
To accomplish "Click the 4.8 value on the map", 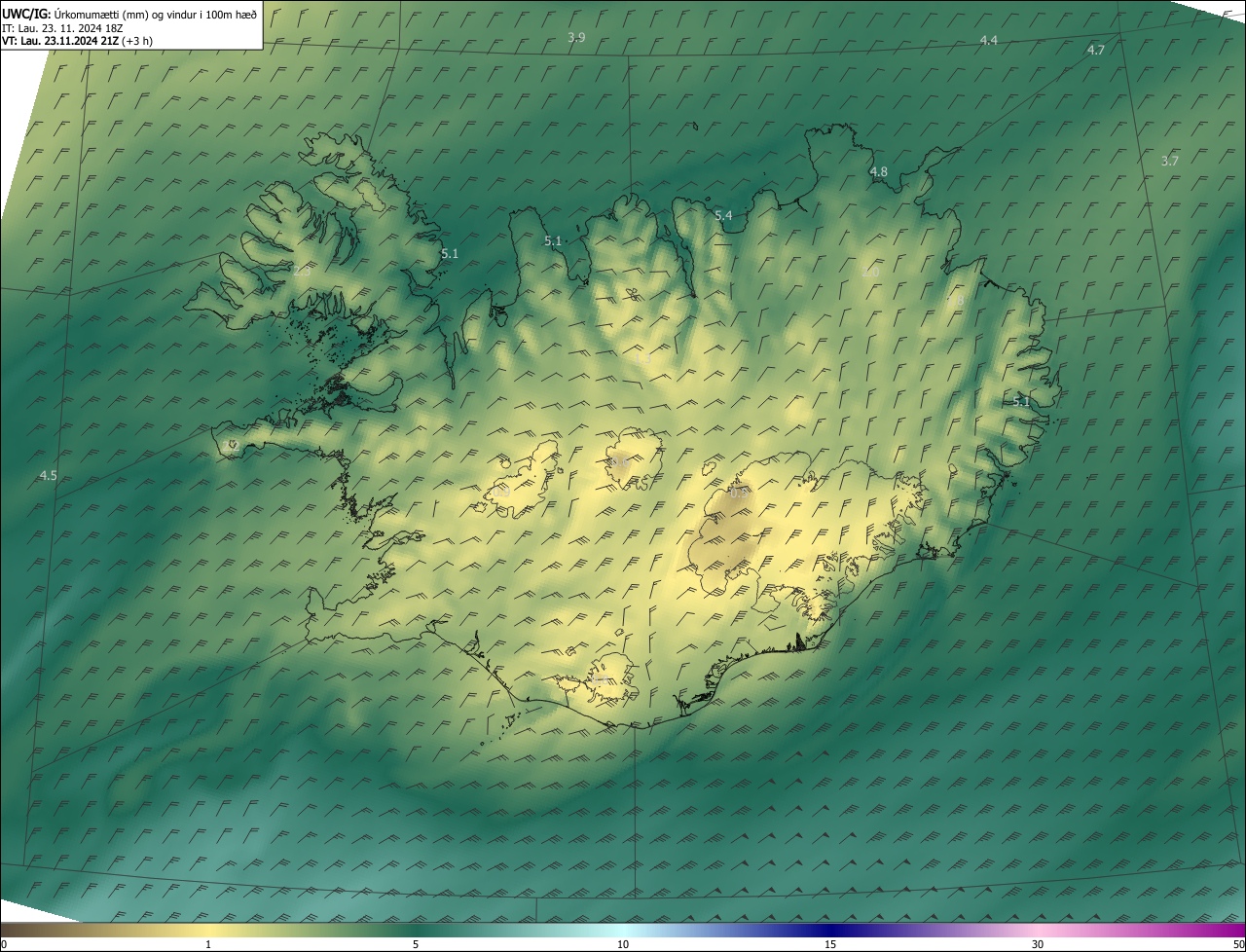I will (x=878, y=171).
